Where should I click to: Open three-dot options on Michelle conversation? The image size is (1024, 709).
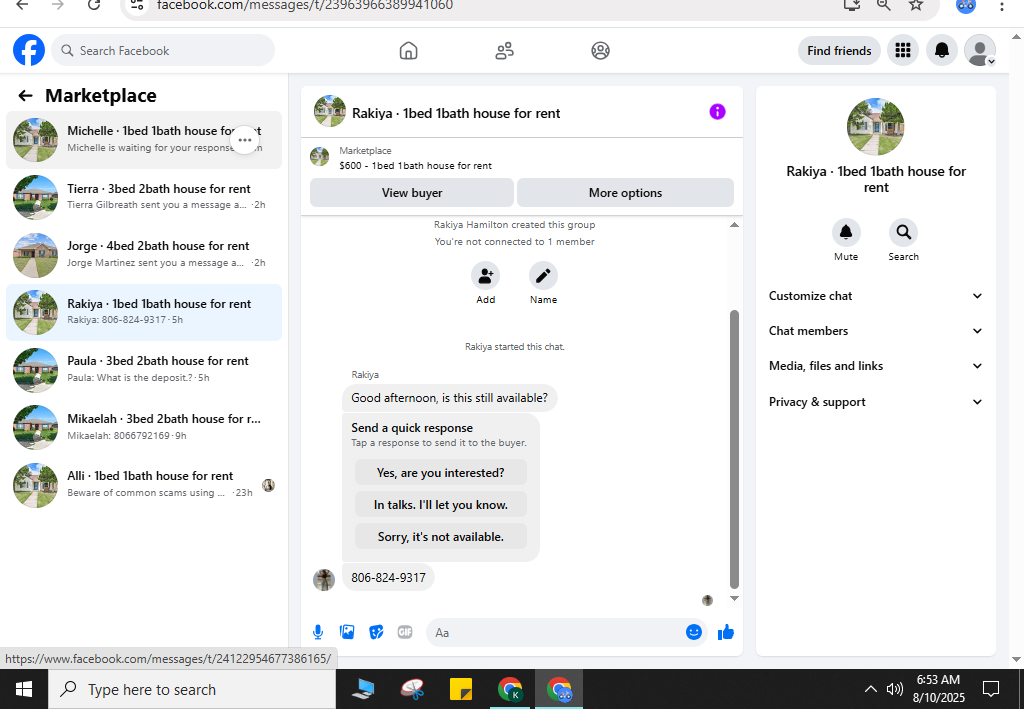point(245,140)
